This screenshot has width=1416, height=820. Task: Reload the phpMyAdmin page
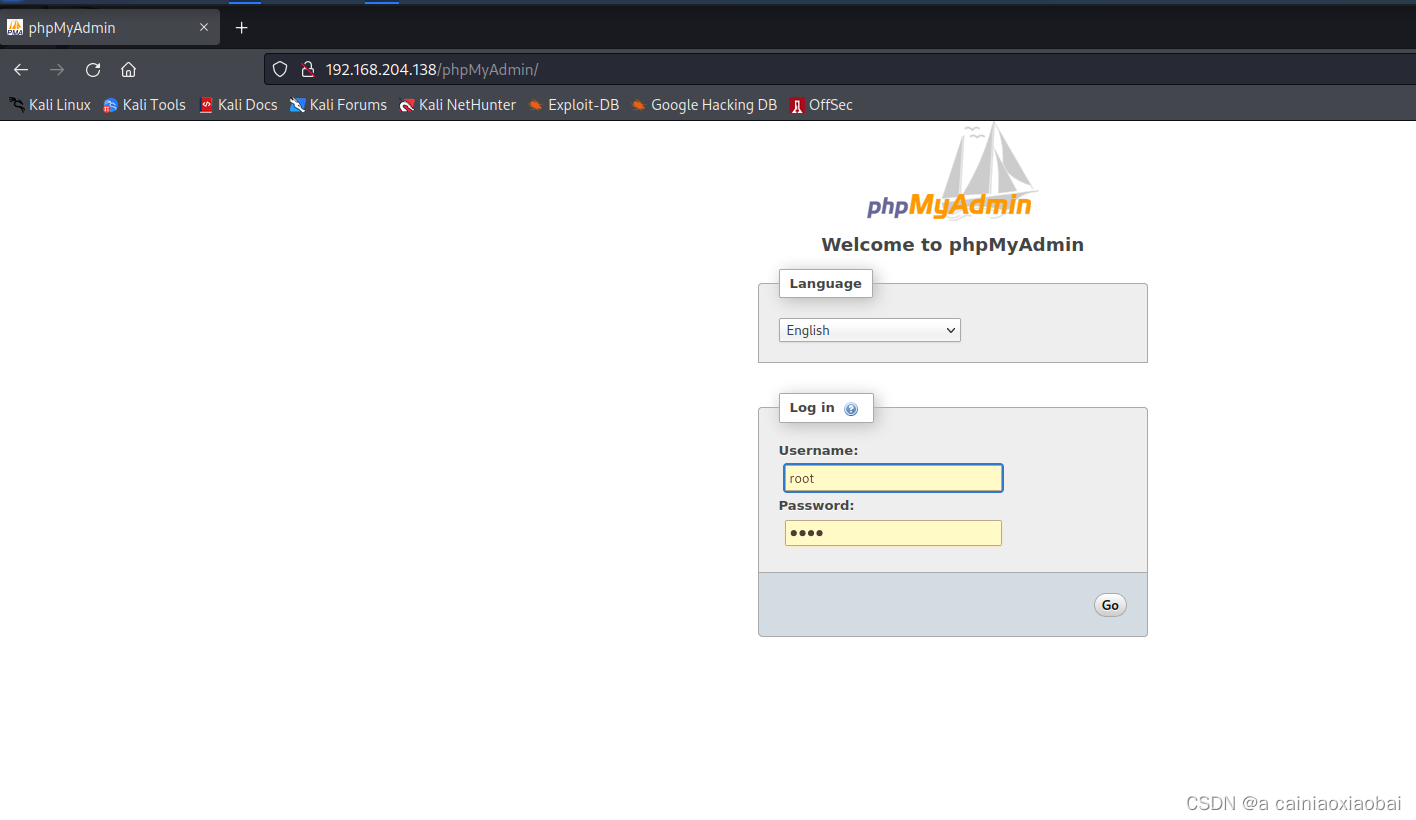point(93,70)
